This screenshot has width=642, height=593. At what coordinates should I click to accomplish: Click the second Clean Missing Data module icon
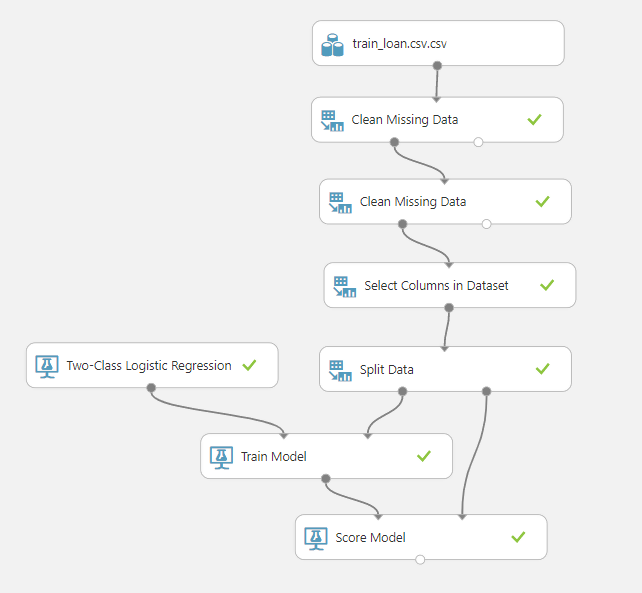(x=340, y=201)
